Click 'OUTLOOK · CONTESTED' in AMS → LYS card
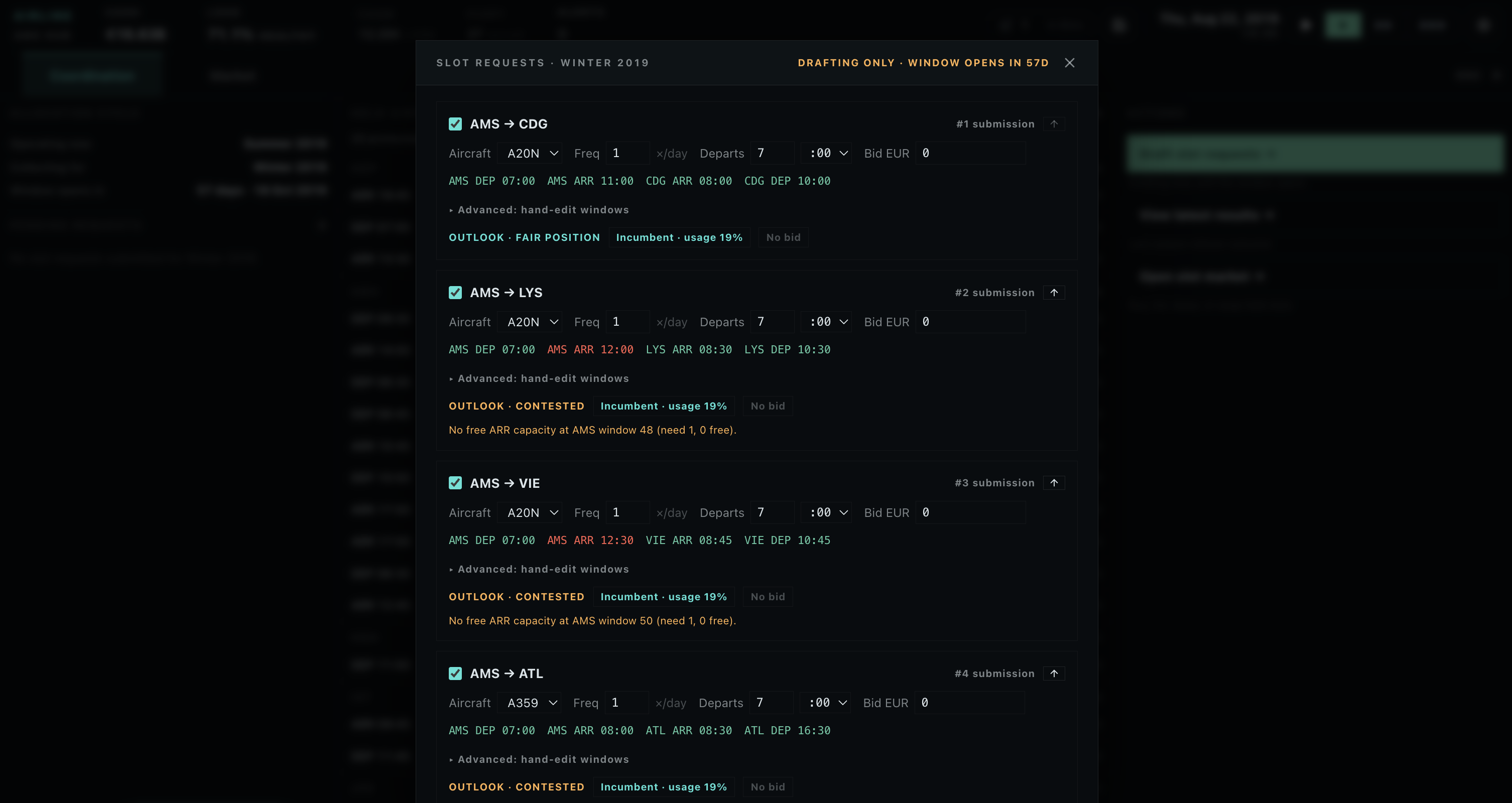 [x=517, y=406]
